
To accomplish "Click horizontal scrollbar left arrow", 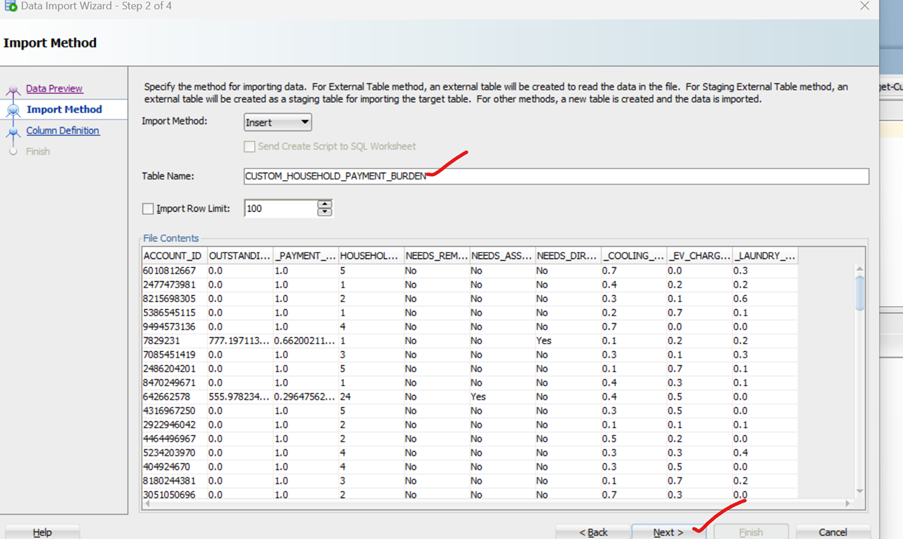I will [x=148, y=503].
